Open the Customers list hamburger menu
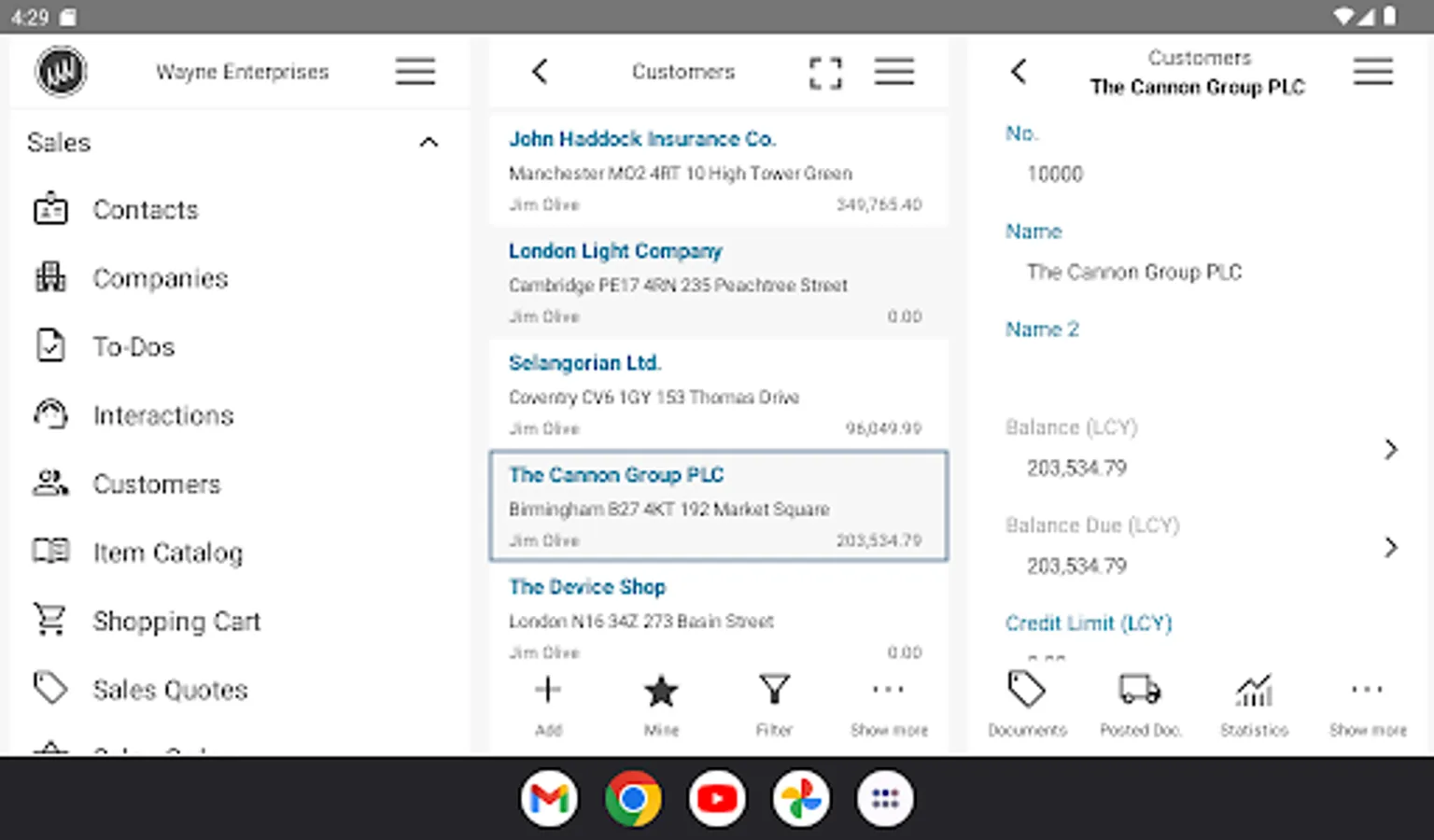This screenshot has width=1434, height=840. pos(894,72)
